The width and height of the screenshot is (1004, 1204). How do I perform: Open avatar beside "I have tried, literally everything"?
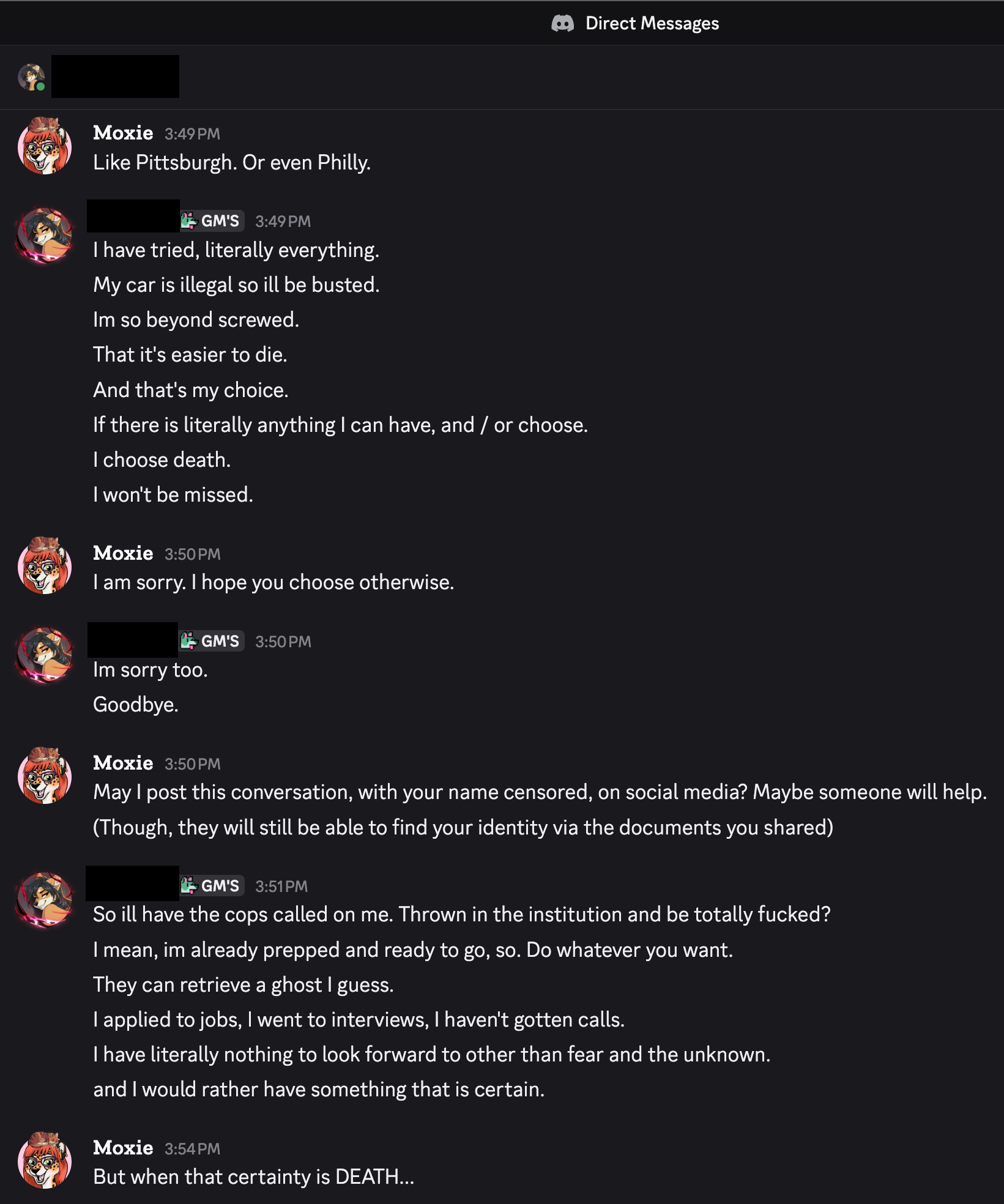pos(45,234)
